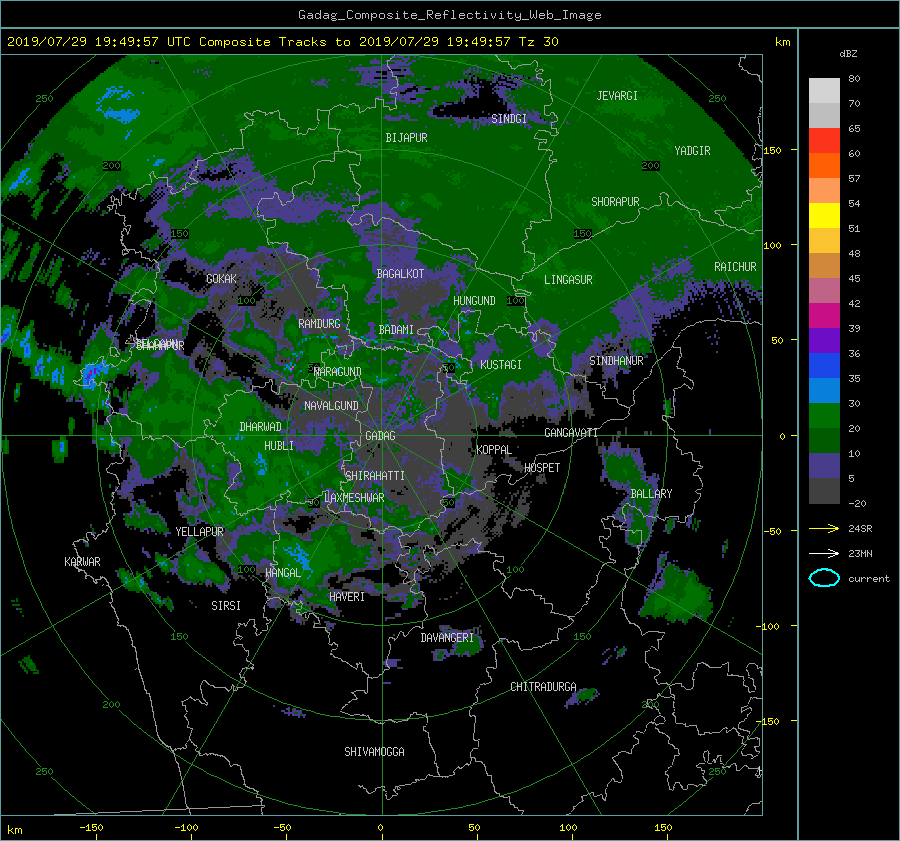This screenshot has width=900, height=841.
Task: Click the RAMDURG city label
Action: pos(319,324)
